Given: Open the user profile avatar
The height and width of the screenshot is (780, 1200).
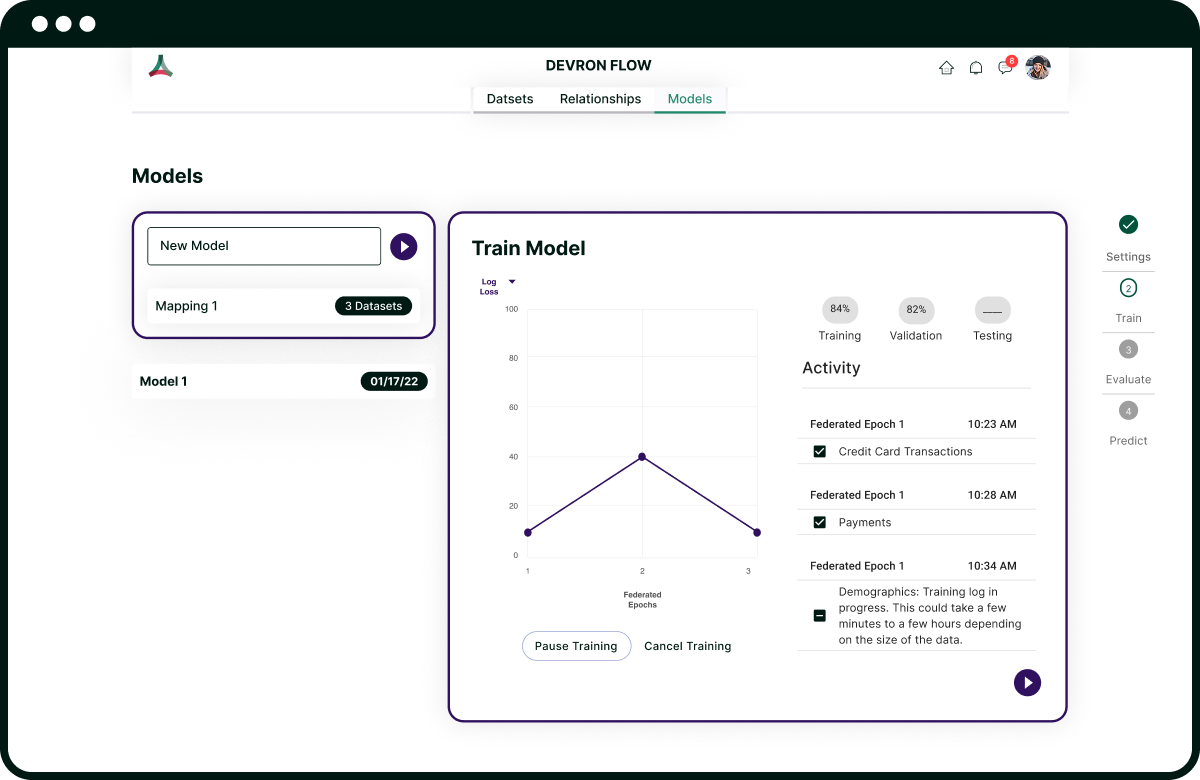Looking at the screenshot, I should [1038, 67].
